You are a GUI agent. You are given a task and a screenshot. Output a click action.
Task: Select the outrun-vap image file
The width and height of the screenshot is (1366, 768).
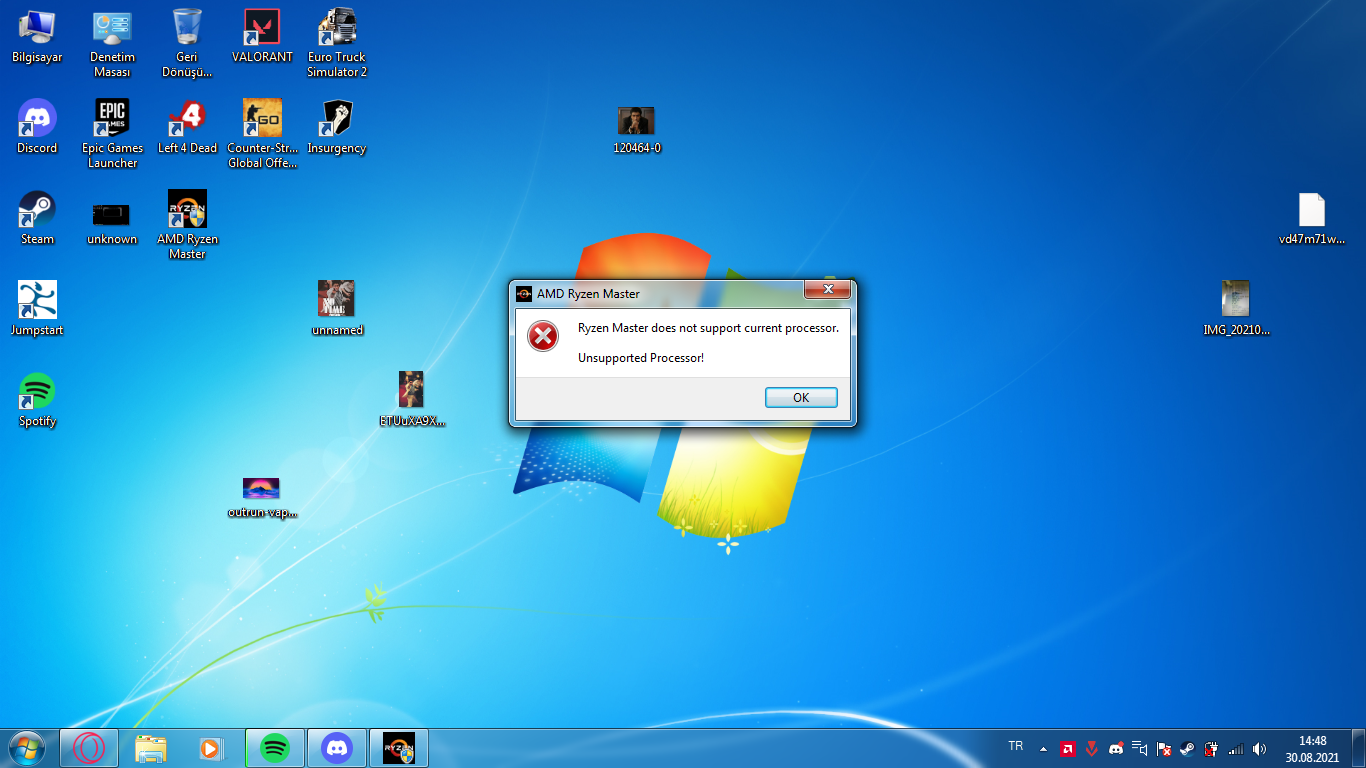coord(262,497)
